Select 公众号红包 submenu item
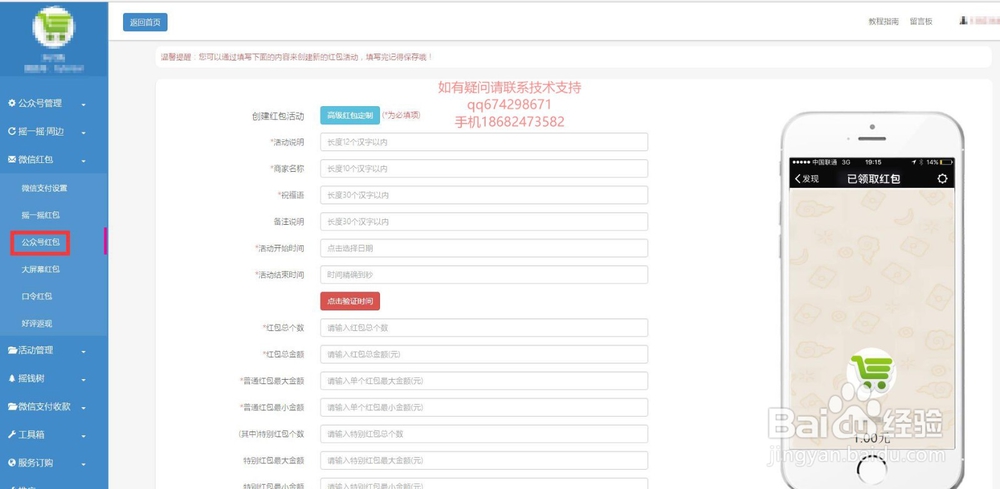This screenshot has height=489, width=1000. tap(40, 243)
